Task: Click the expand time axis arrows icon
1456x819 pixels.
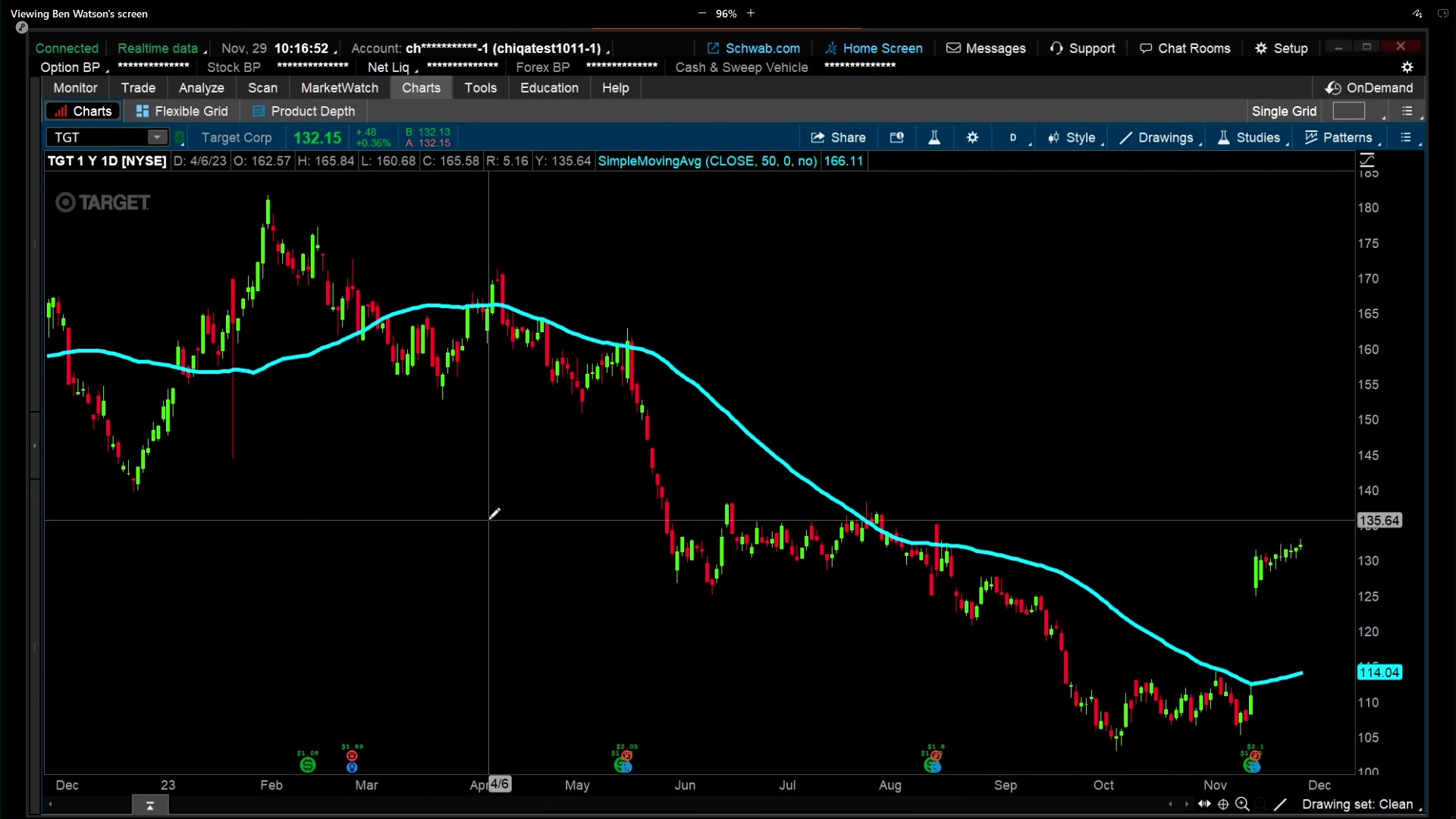Action: coord(1204,804)
